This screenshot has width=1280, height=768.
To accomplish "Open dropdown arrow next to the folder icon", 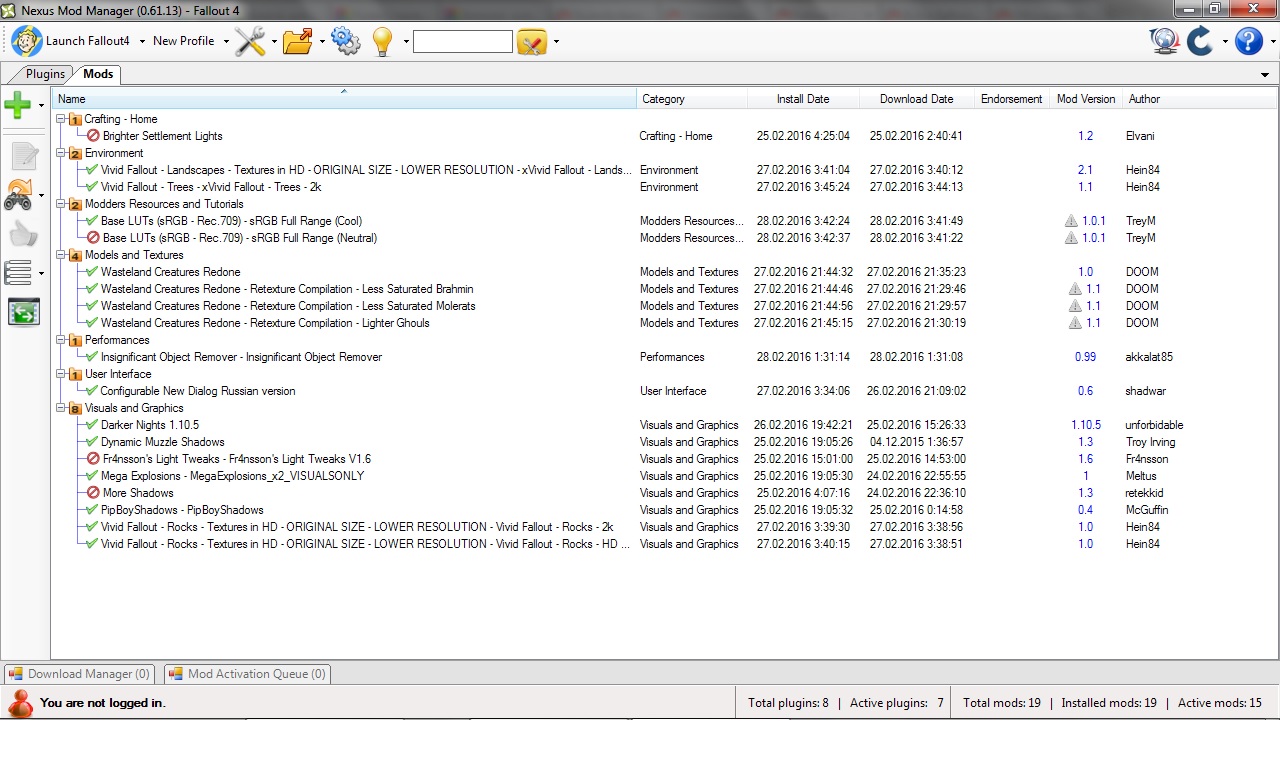I will click(x=322, y=42).
